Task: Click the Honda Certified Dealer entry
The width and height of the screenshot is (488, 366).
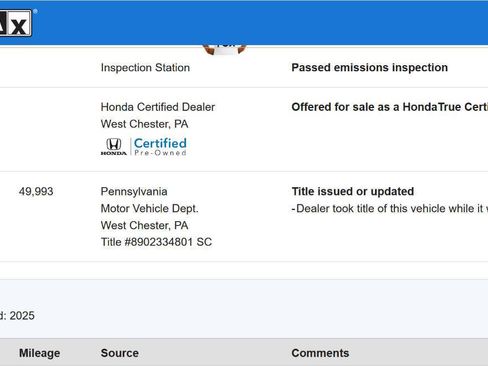Action: tap(158, 107)
